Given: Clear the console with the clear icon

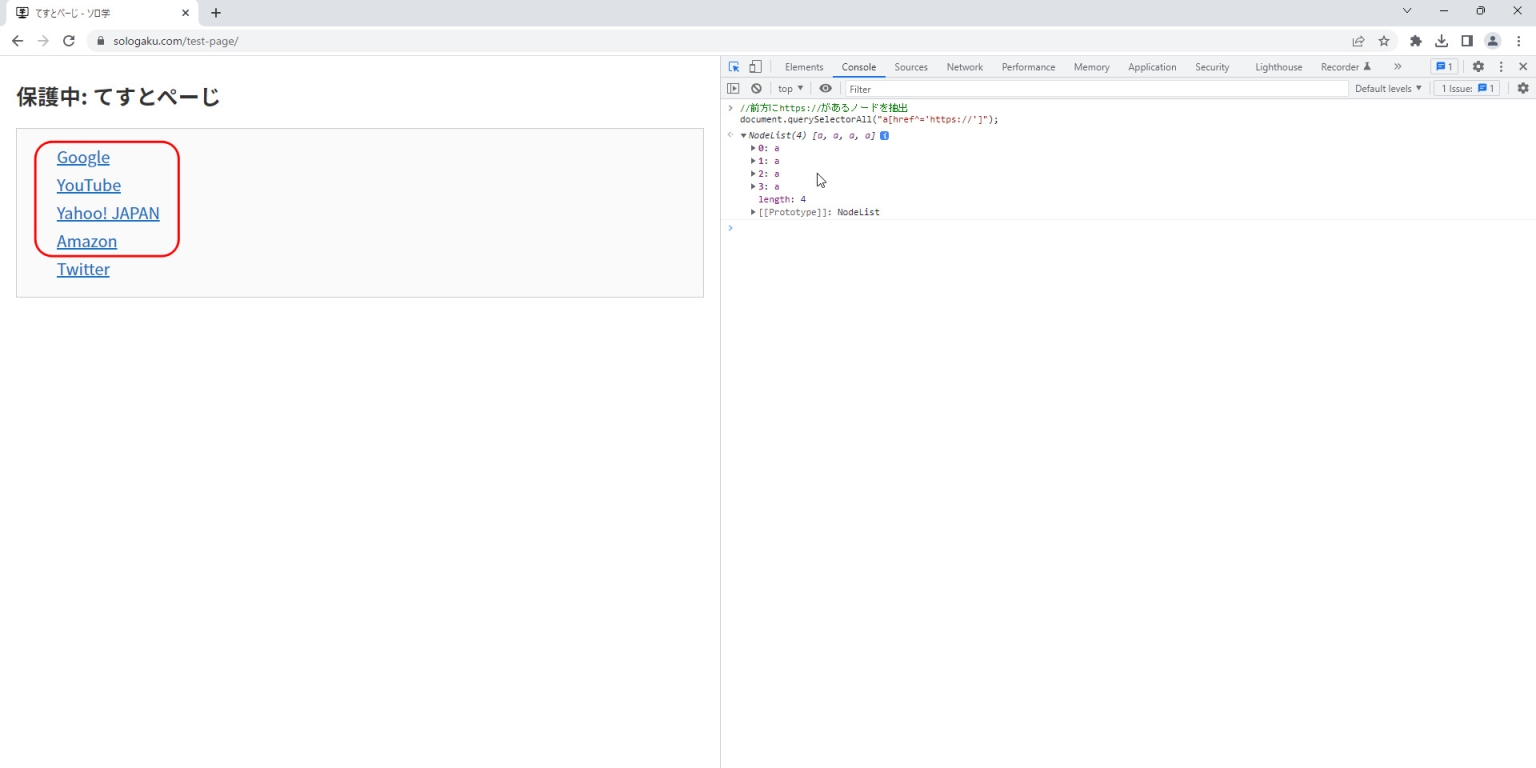Looking at the screenshot, I should (x=756, y=89).
